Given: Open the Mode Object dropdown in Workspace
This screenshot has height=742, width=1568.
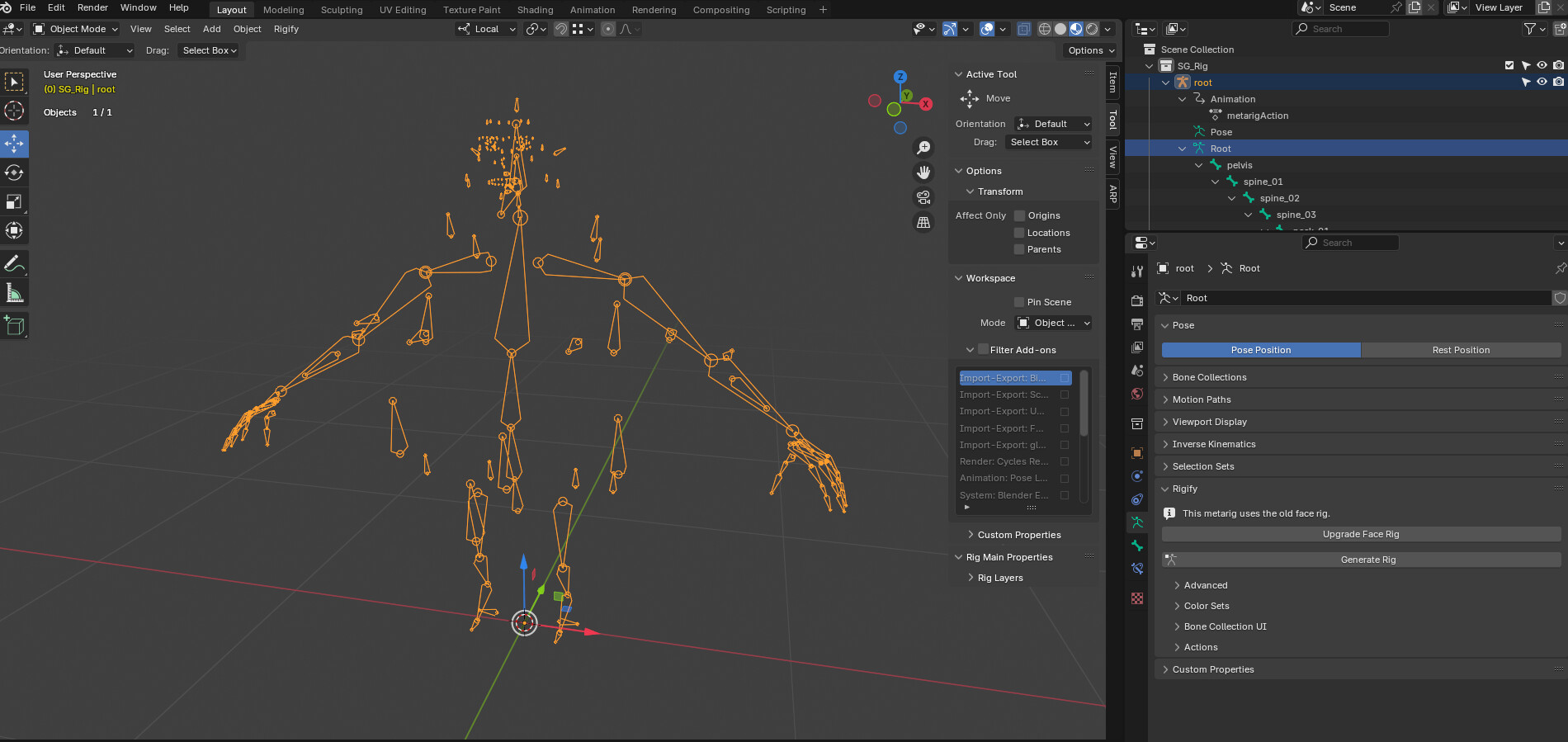Looking at the screenshot, I should pyautogui.click(x=1054, y=323).
